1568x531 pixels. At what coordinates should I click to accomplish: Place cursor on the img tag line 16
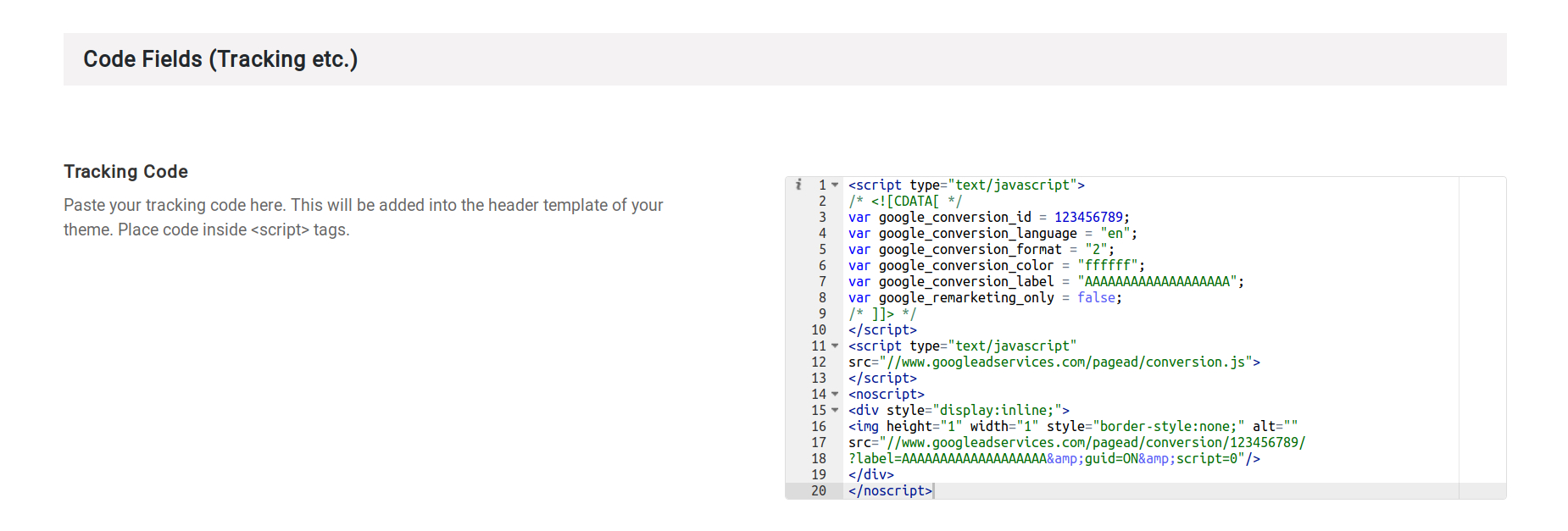point(1073,426)
